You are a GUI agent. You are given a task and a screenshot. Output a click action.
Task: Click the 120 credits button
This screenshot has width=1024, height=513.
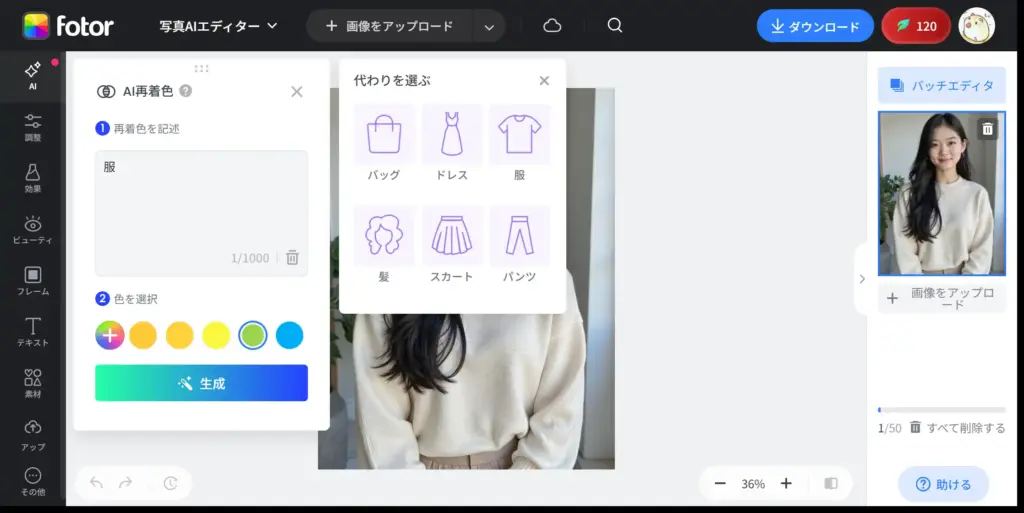[x=916, y=26]
